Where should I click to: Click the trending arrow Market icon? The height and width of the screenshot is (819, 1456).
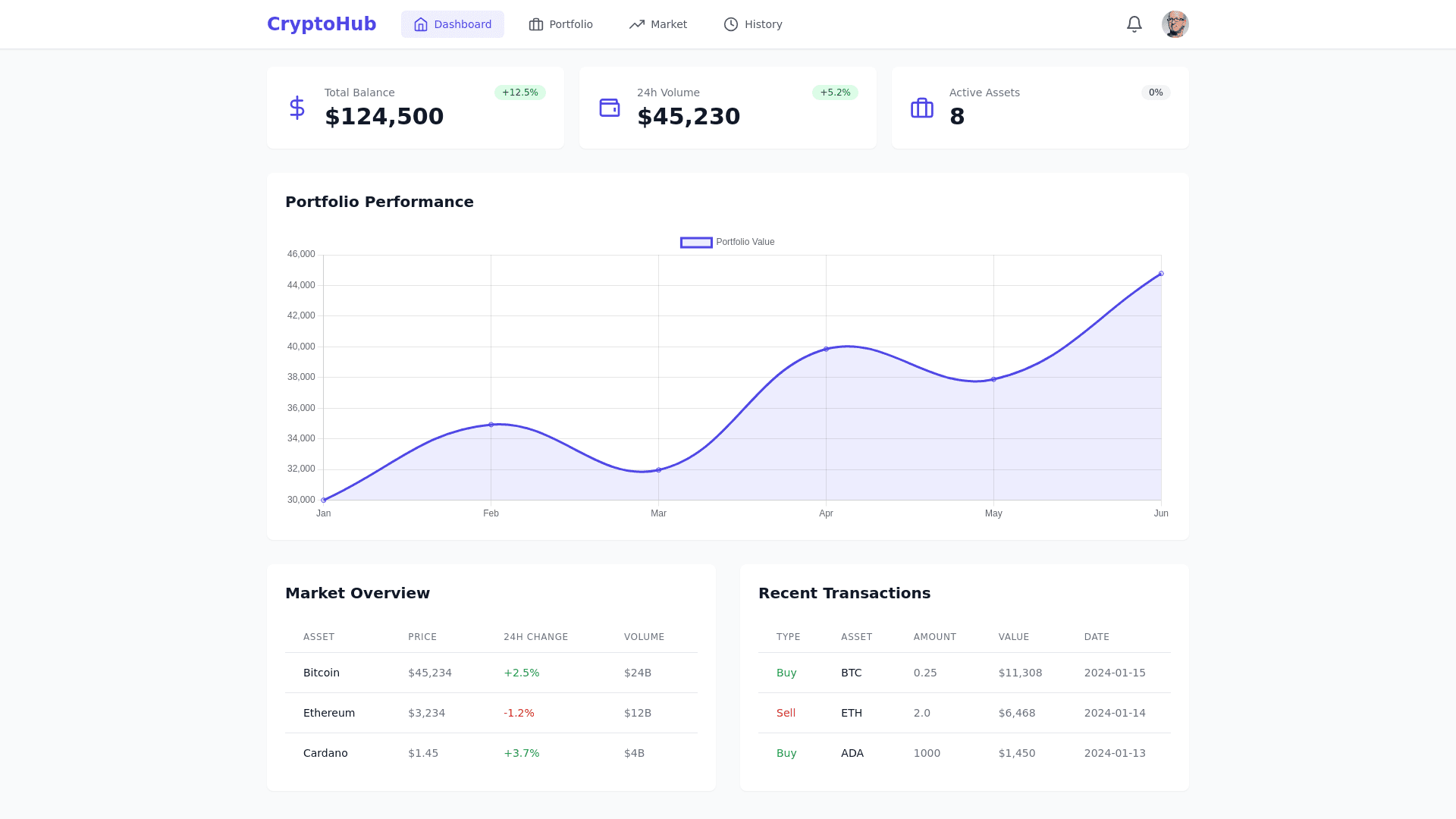click(x=637, y=24)
